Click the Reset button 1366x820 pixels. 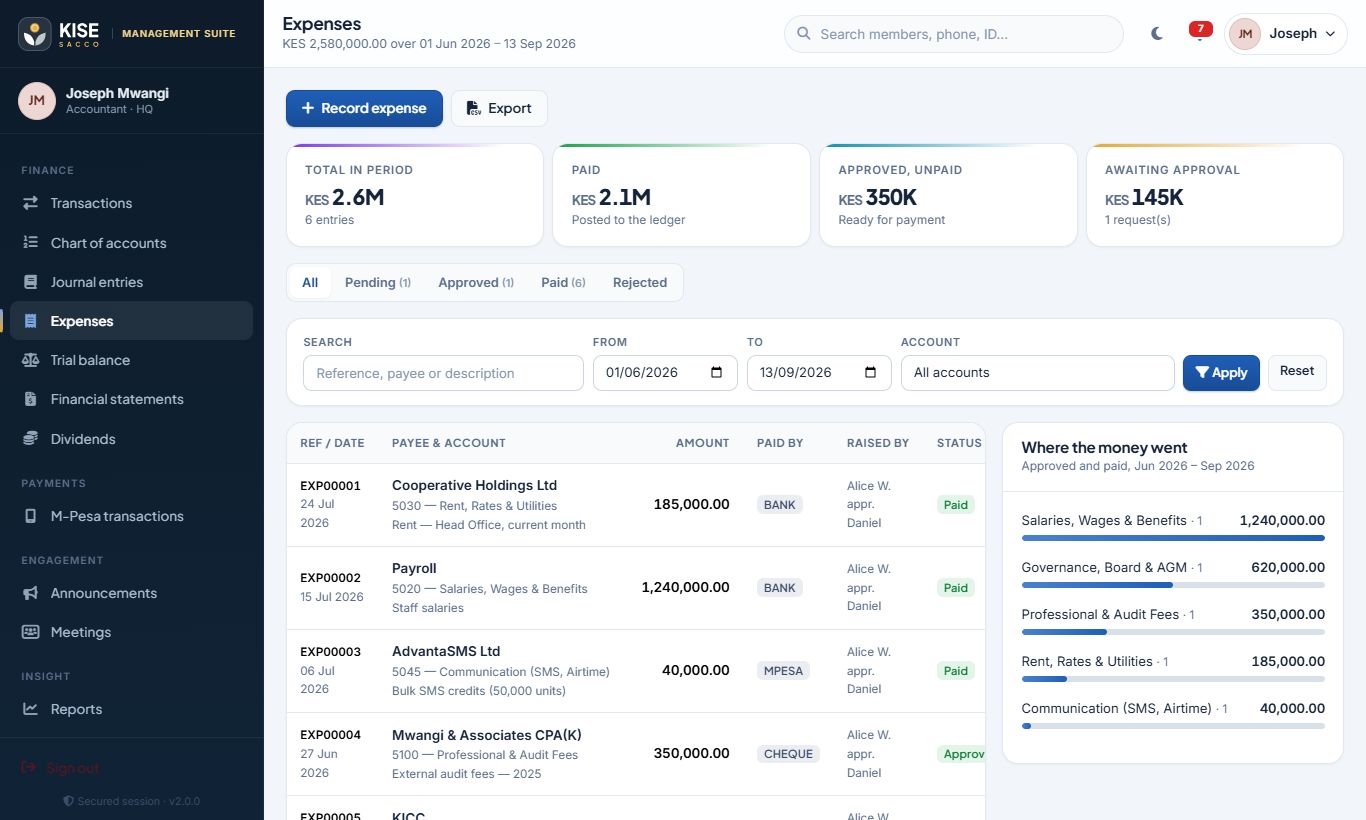tap(1297, 371)
